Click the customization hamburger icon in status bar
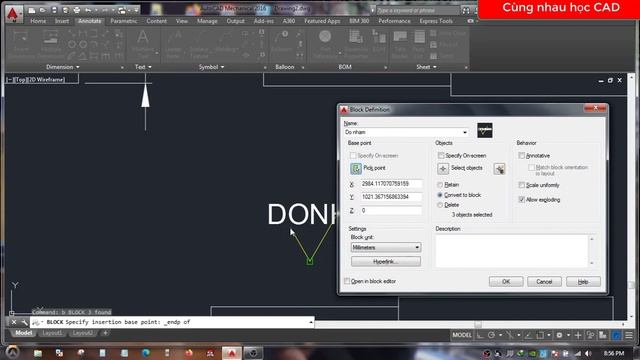 629,335
